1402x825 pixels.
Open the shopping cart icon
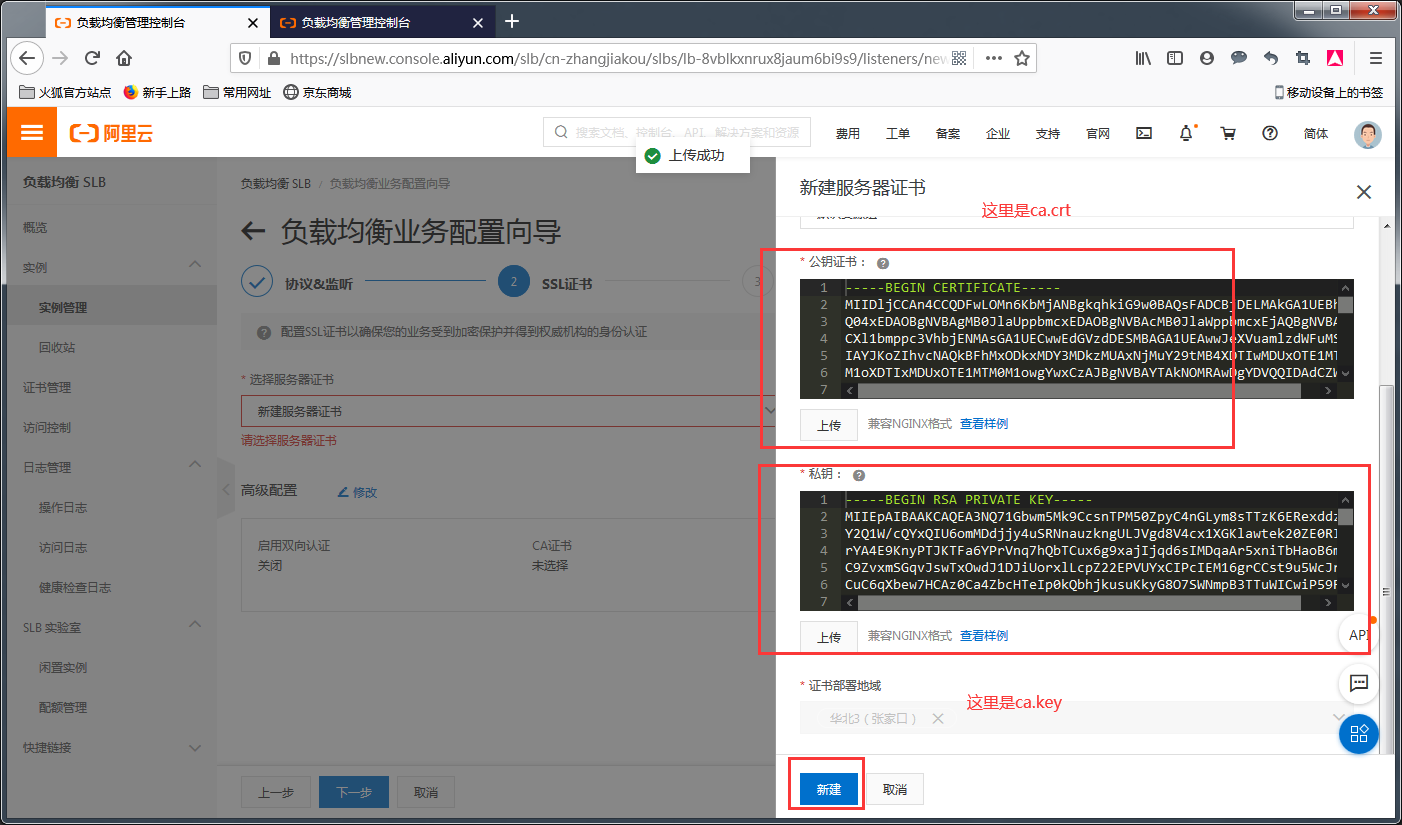point(1228,132)
